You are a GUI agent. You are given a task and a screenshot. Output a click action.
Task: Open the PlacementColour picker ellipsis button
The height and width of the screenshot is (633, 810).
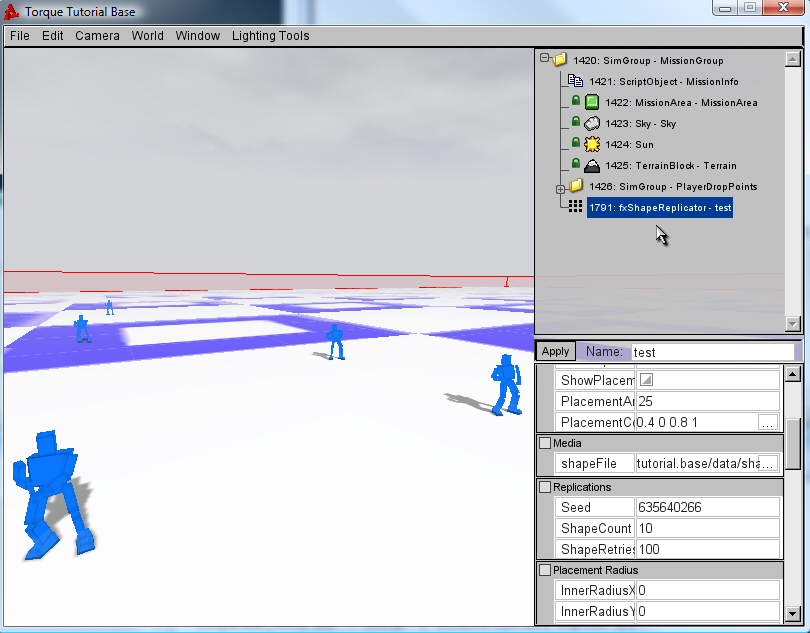(x=767, y=422)
